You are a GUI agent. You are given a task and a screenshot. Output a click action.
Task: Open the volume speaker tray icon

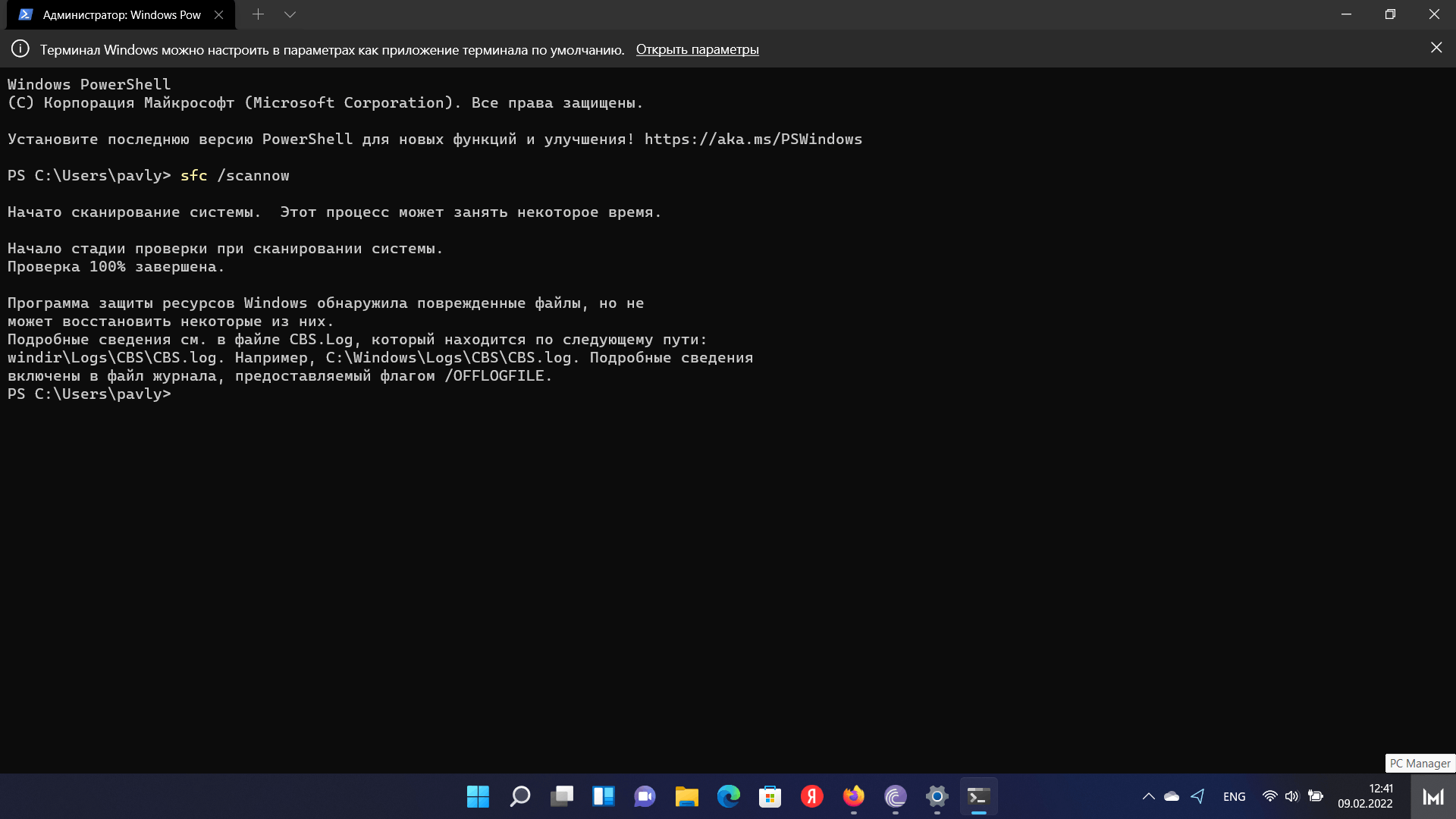1291,796
